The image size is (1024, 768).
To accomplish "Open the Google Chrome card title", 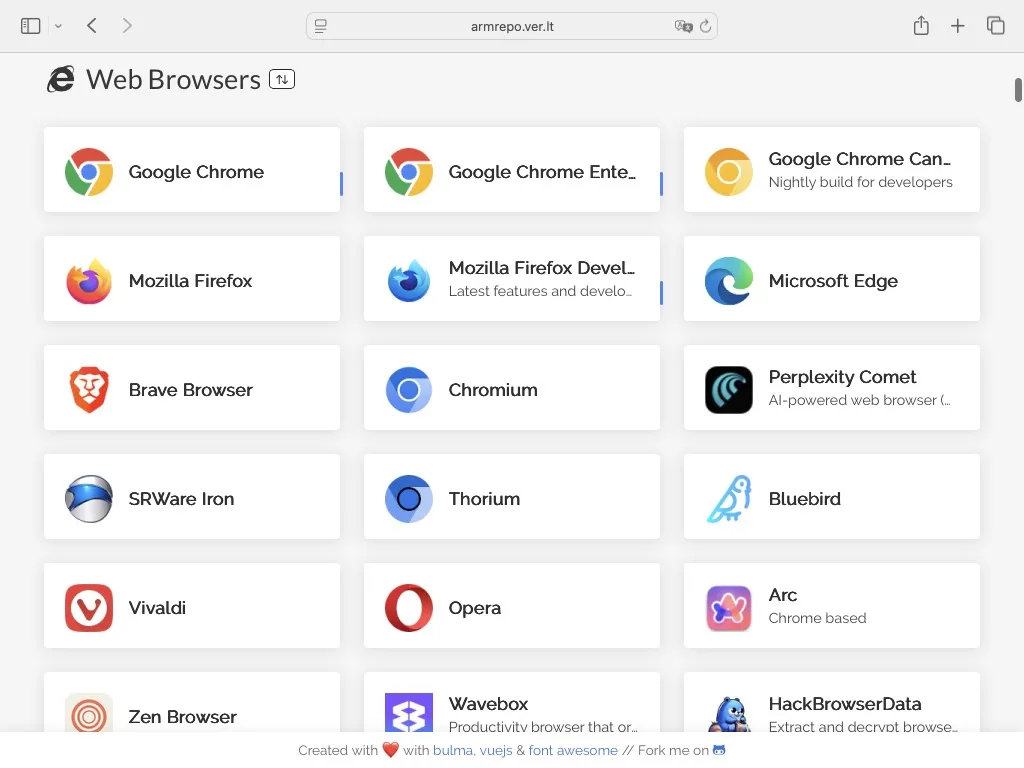I will click(196, 172).
